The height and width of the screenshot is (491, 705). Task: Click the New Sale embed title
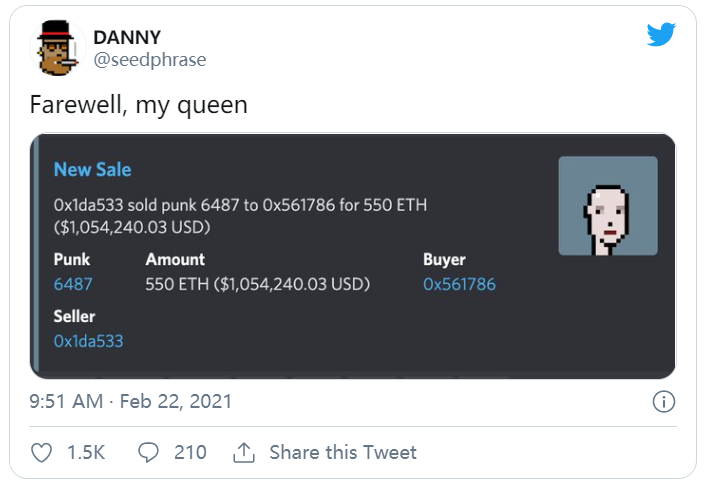[x=92, y=170]
